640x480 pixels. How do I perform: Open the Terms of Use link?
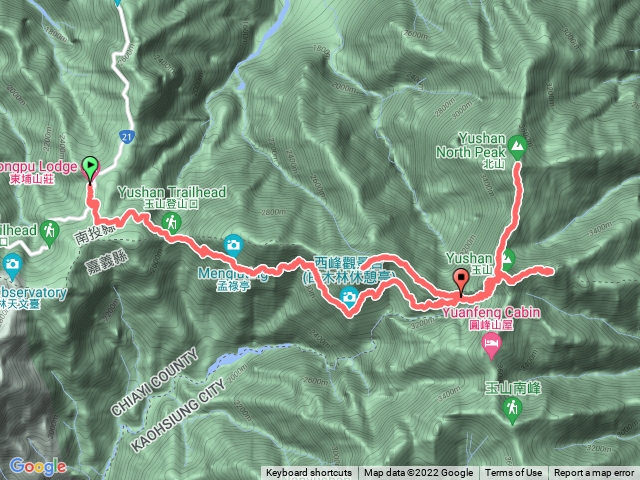(513, 473)
